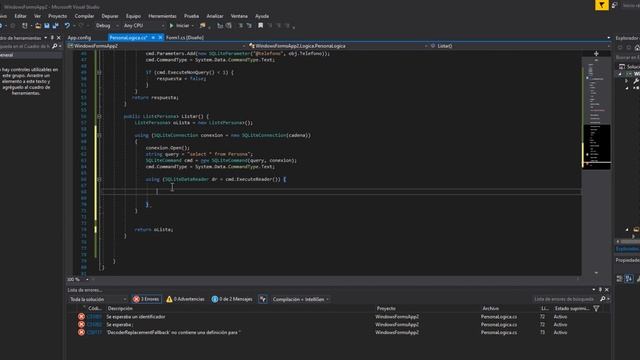
Task: Pin the Lista de errores panel
Action: pos(600,290)
